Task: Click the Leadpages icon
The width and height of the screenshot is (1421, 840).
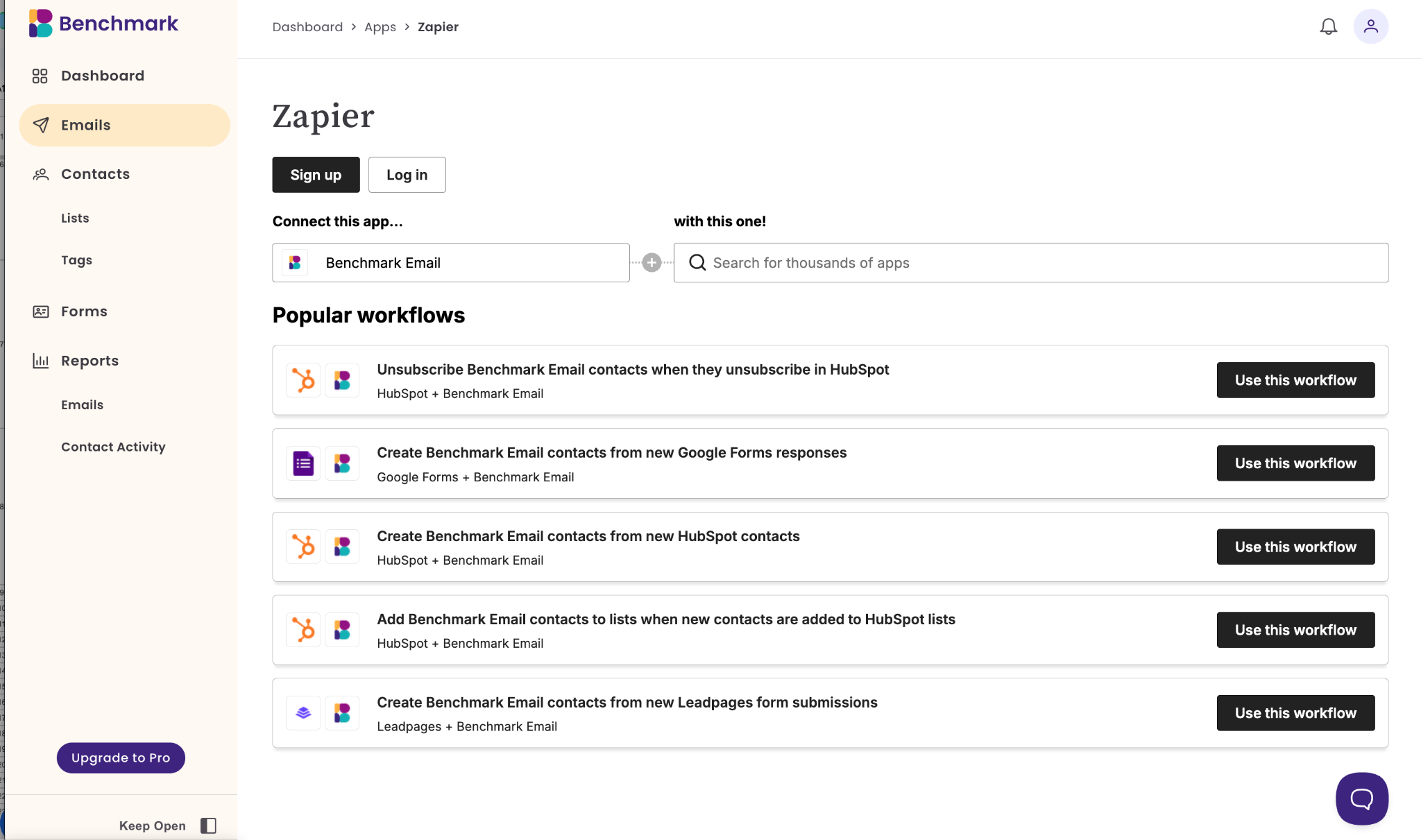Action: [x=303, y=713]
